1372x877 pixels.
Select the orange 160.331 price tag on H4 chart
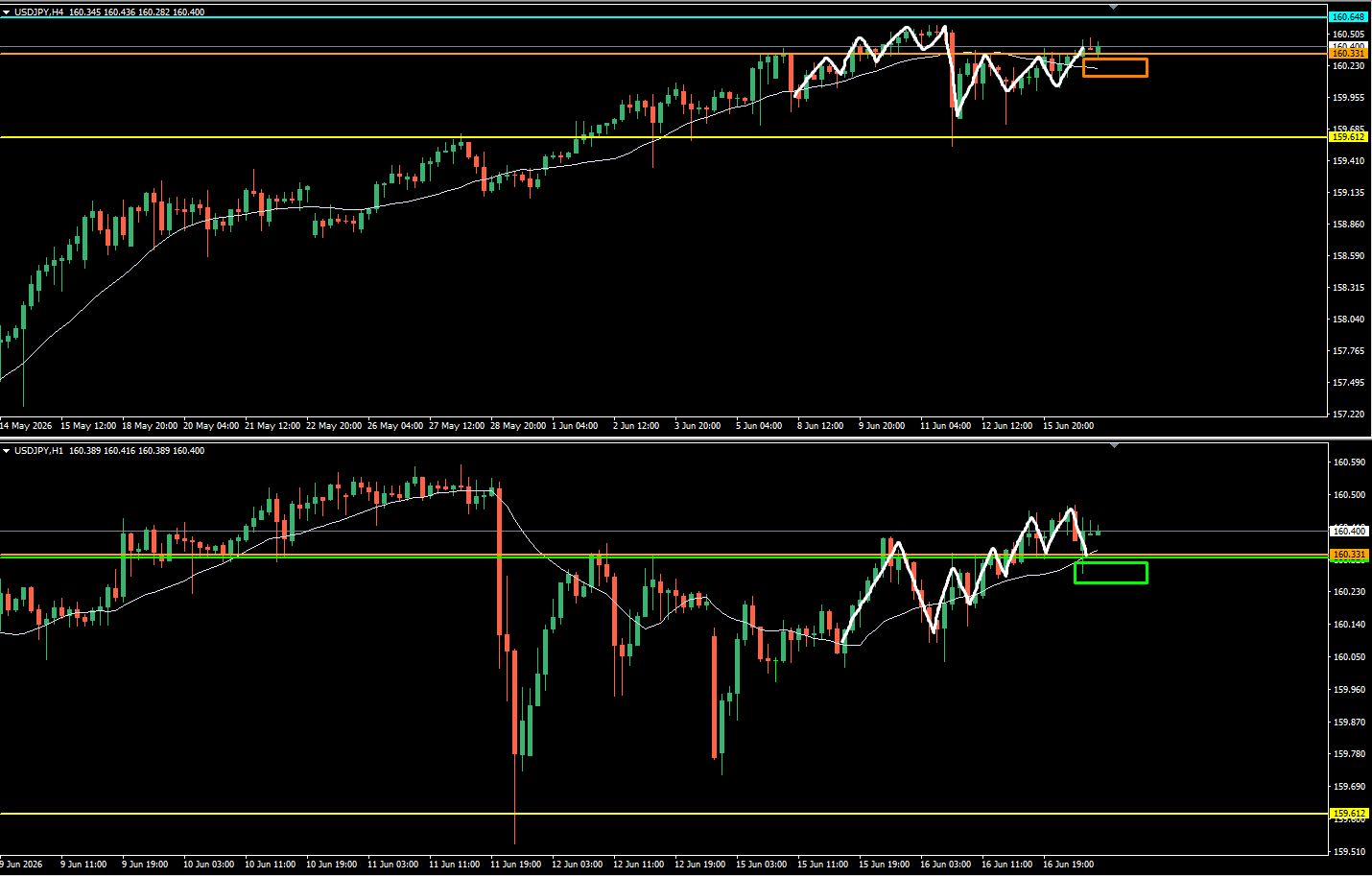1348,54
